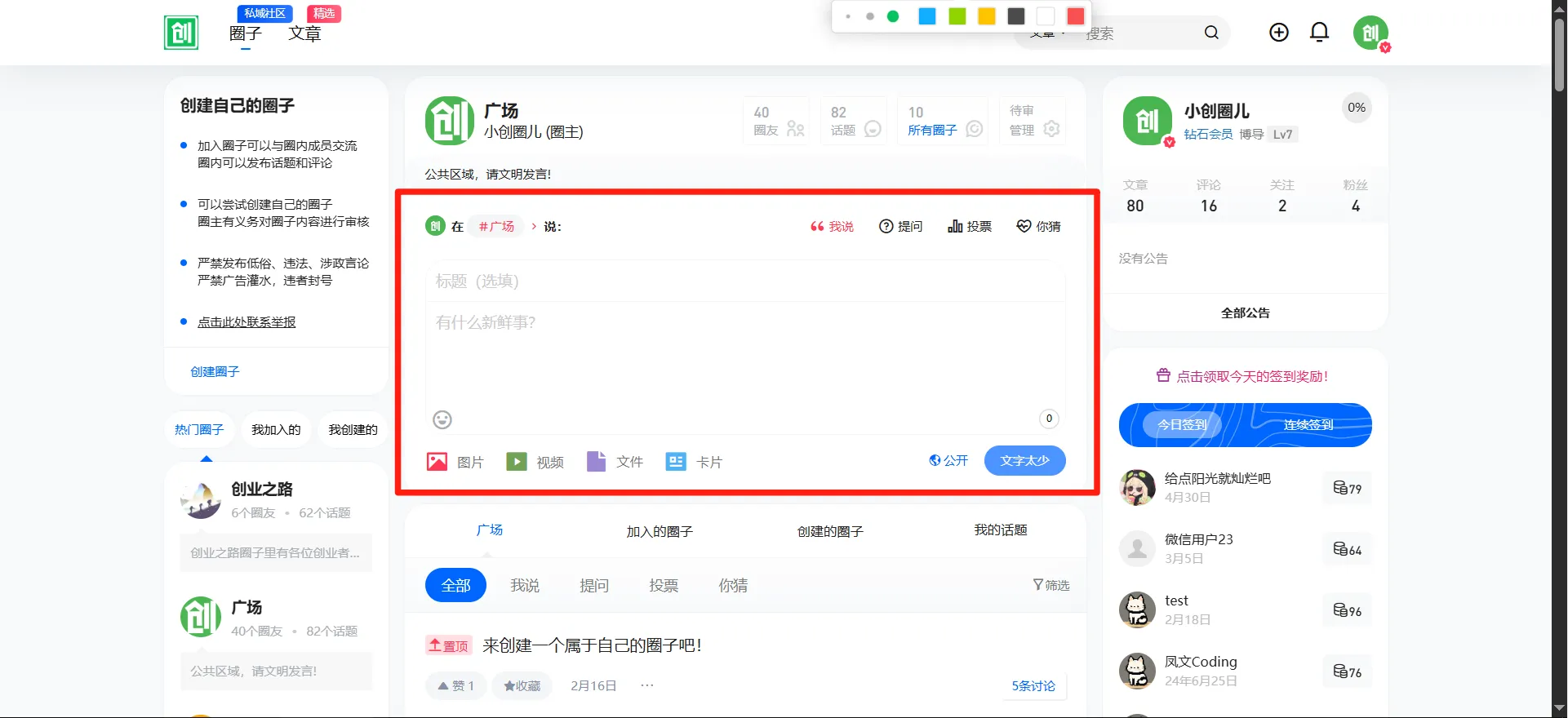Viewport: 1568px width, 718px height.
Task: Open the notification bell
Action: (x=1319, y=33)
